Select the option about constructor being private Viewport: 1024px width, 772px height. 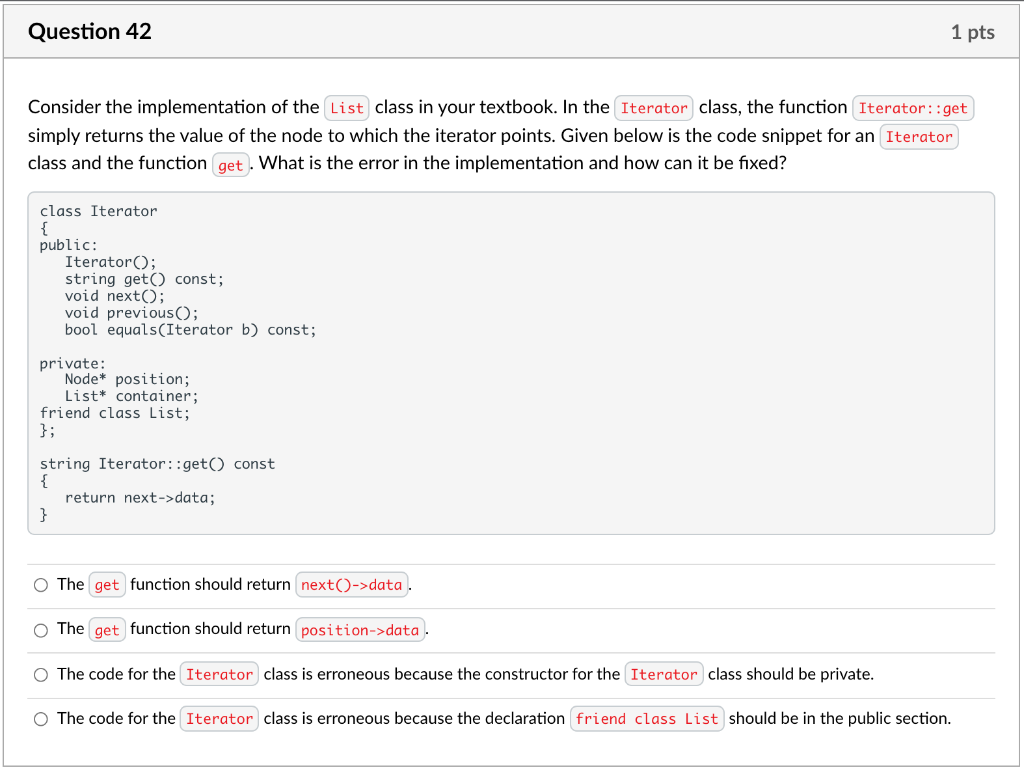tap(41, 674)
